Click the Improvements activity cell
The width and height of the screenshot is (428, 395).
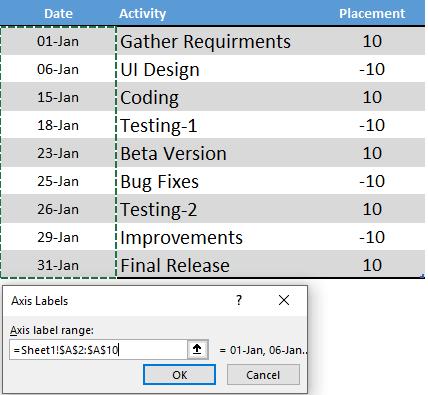pyautogui.click(x=218, y=237)
